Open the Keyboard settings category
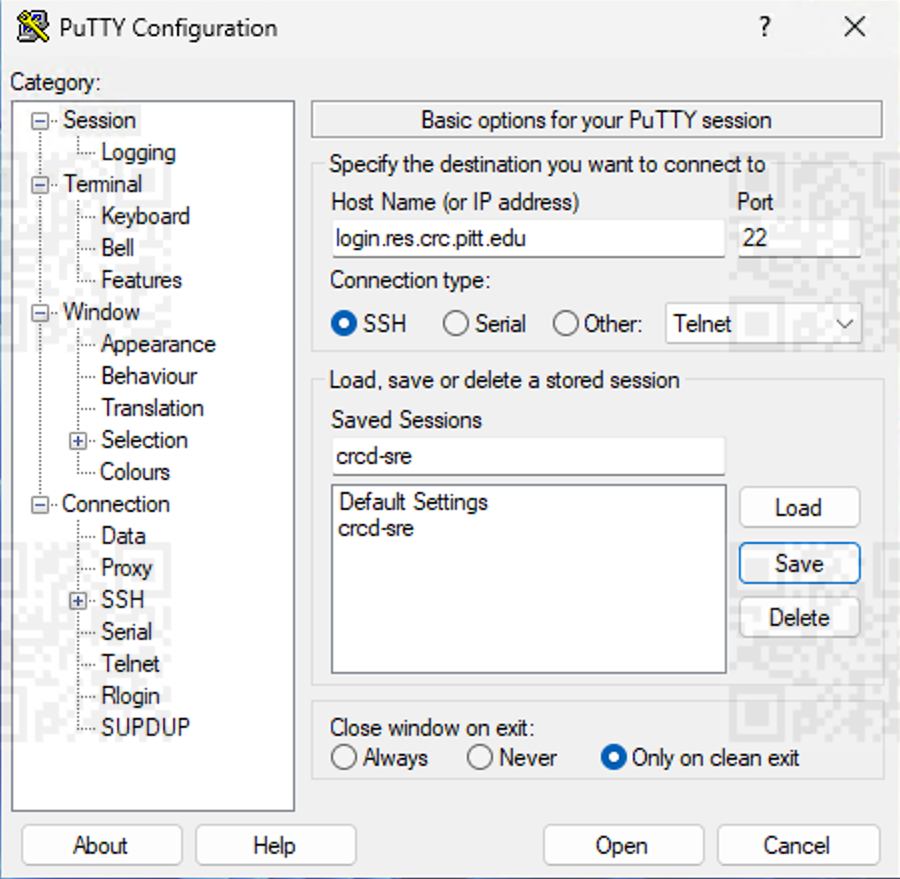Screen dimensions: 900x879 click(145, 216)
